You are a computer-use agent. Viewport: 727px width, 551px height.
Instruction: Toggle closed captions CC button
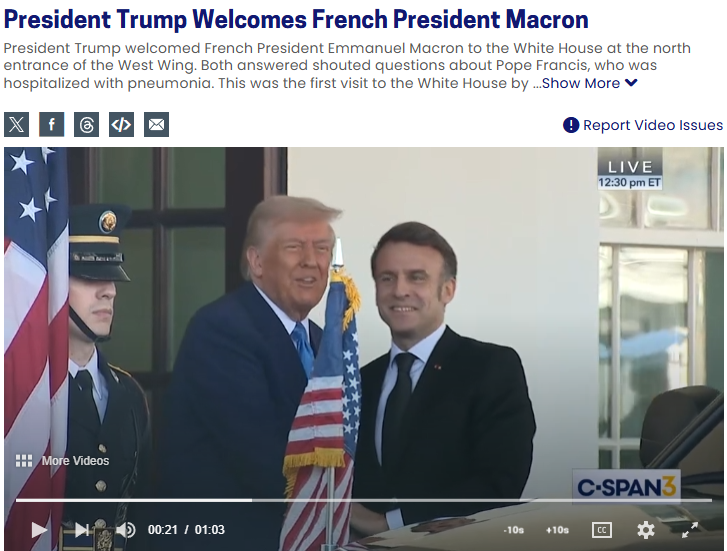(602, 530)
